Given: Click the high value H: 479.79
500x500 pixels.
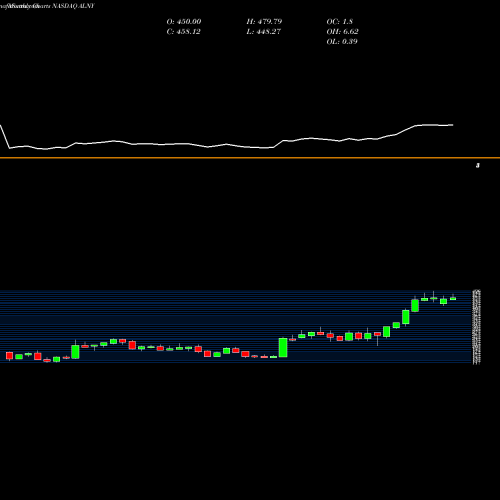Looking at the screenshot, I should tap(264, 22).
